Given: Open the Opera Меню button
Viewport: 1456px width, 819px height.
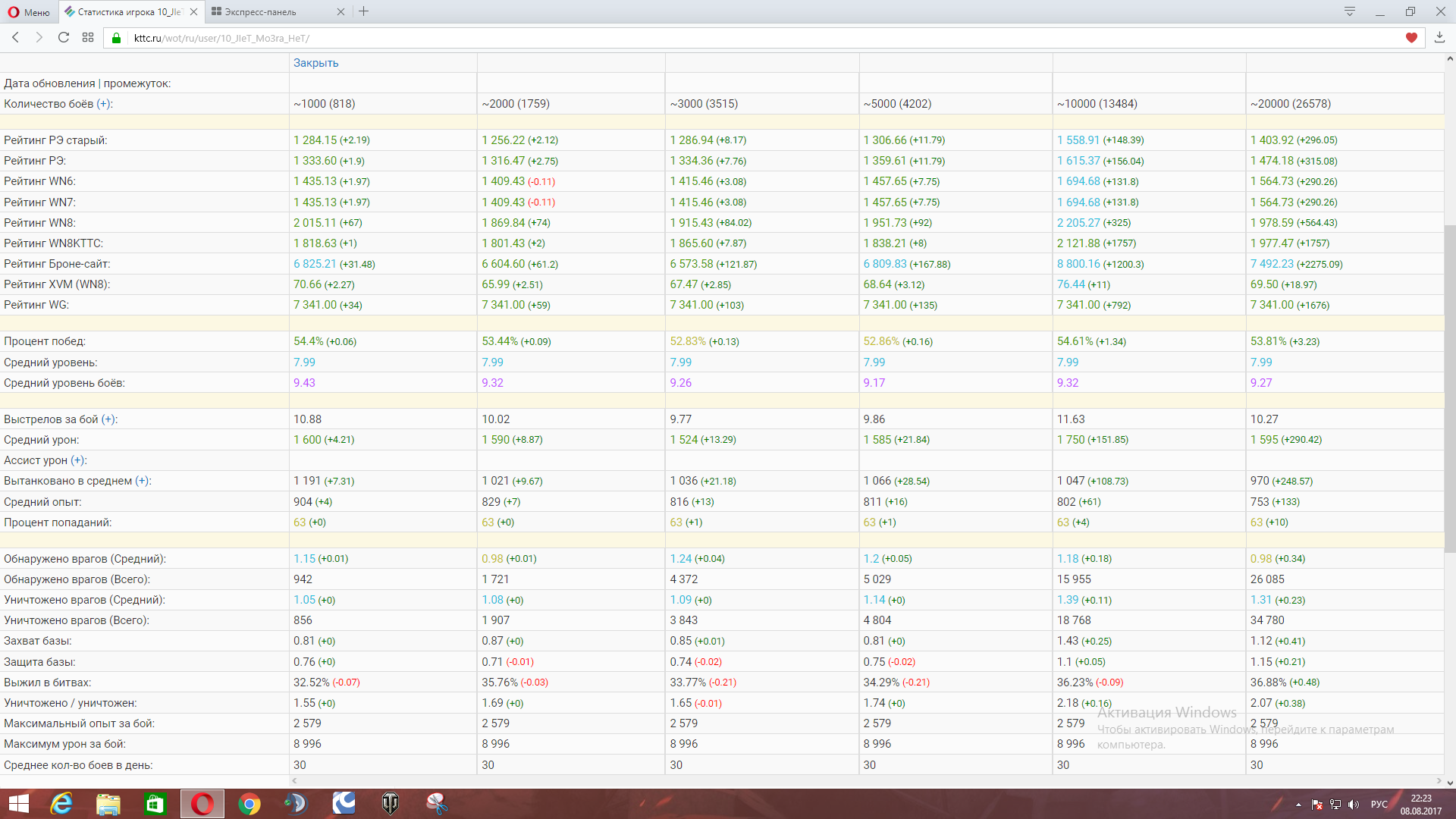Looking at the screenshot, I should 29,12.
